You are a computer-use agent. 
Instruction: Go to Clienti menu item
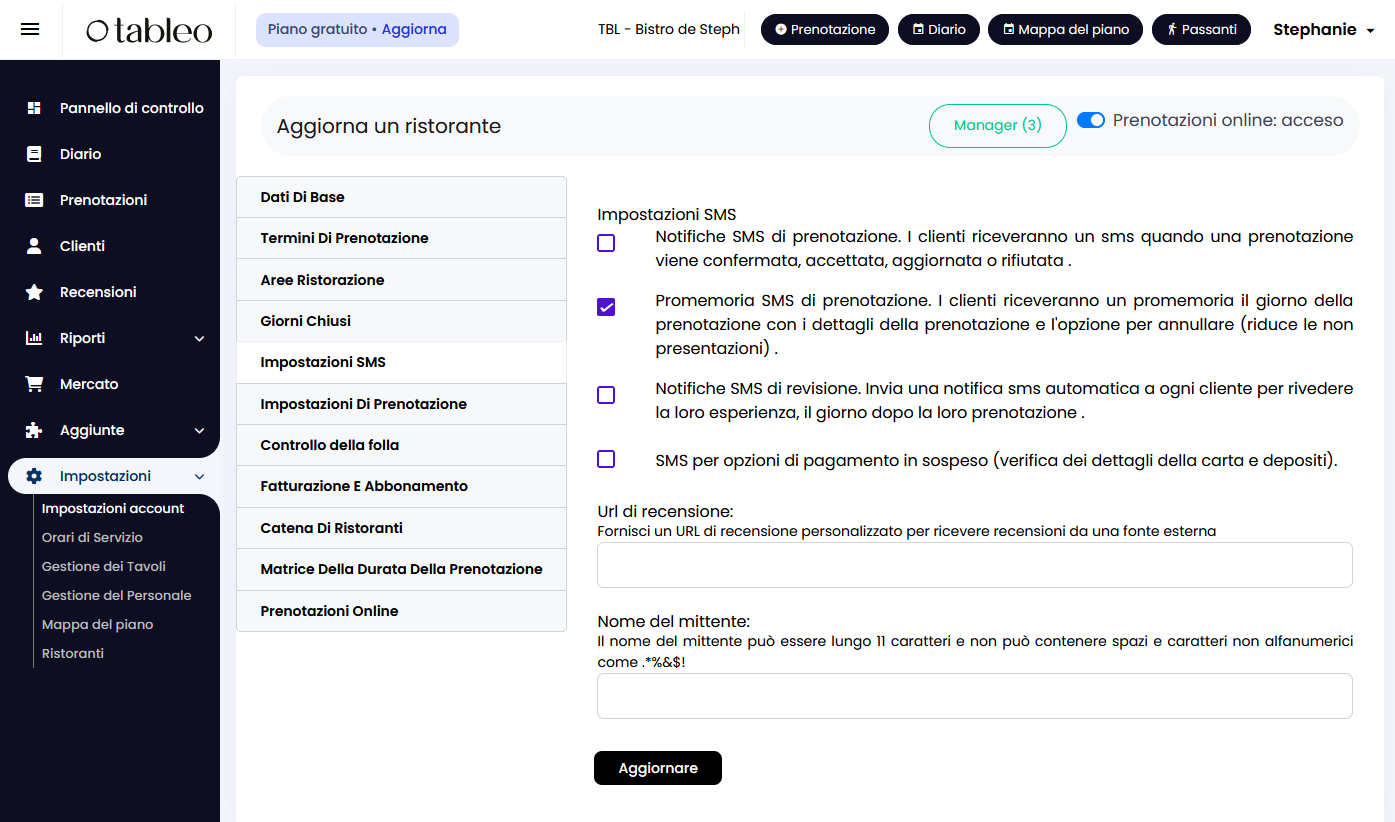[x=82, y=246]
